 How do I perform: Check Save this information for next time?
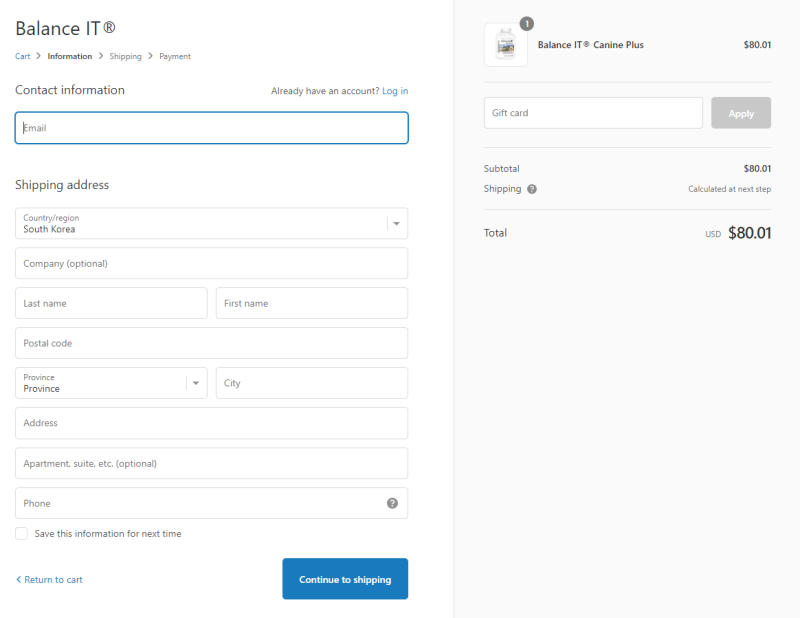tap(21, 534)
